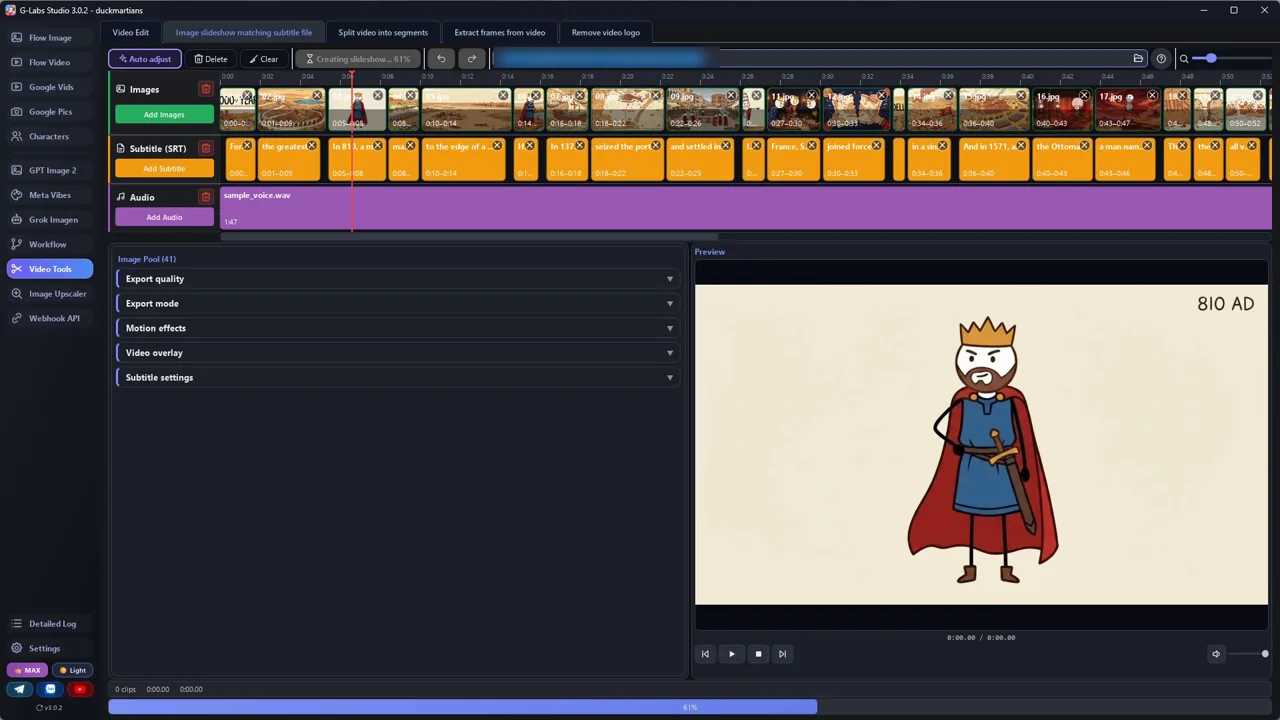Skip preview to next clip

(783, 654)
